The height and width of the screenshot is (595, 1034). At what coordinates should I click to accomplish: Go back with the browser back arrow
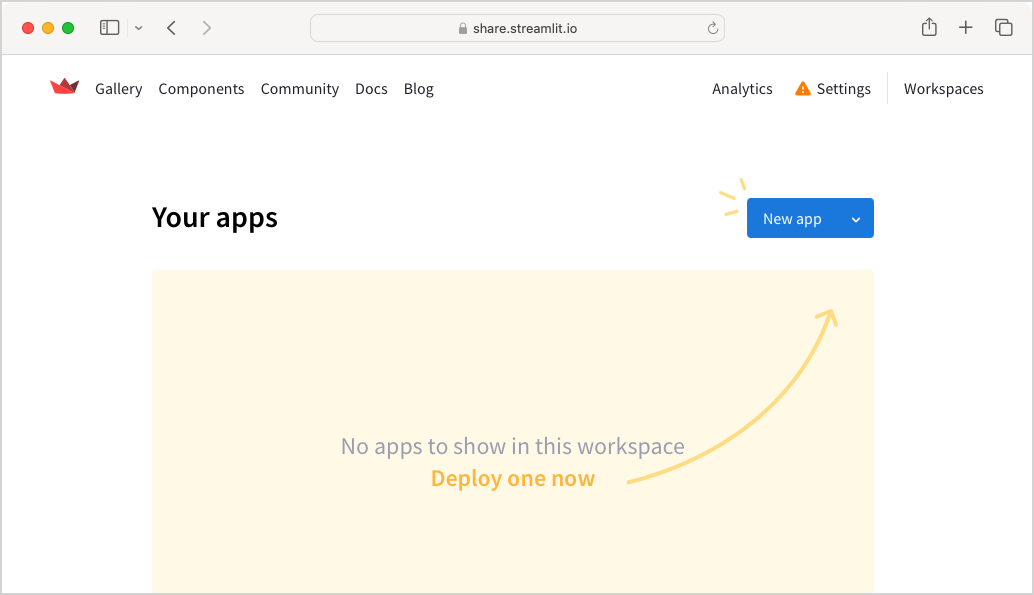pos(171,28)
